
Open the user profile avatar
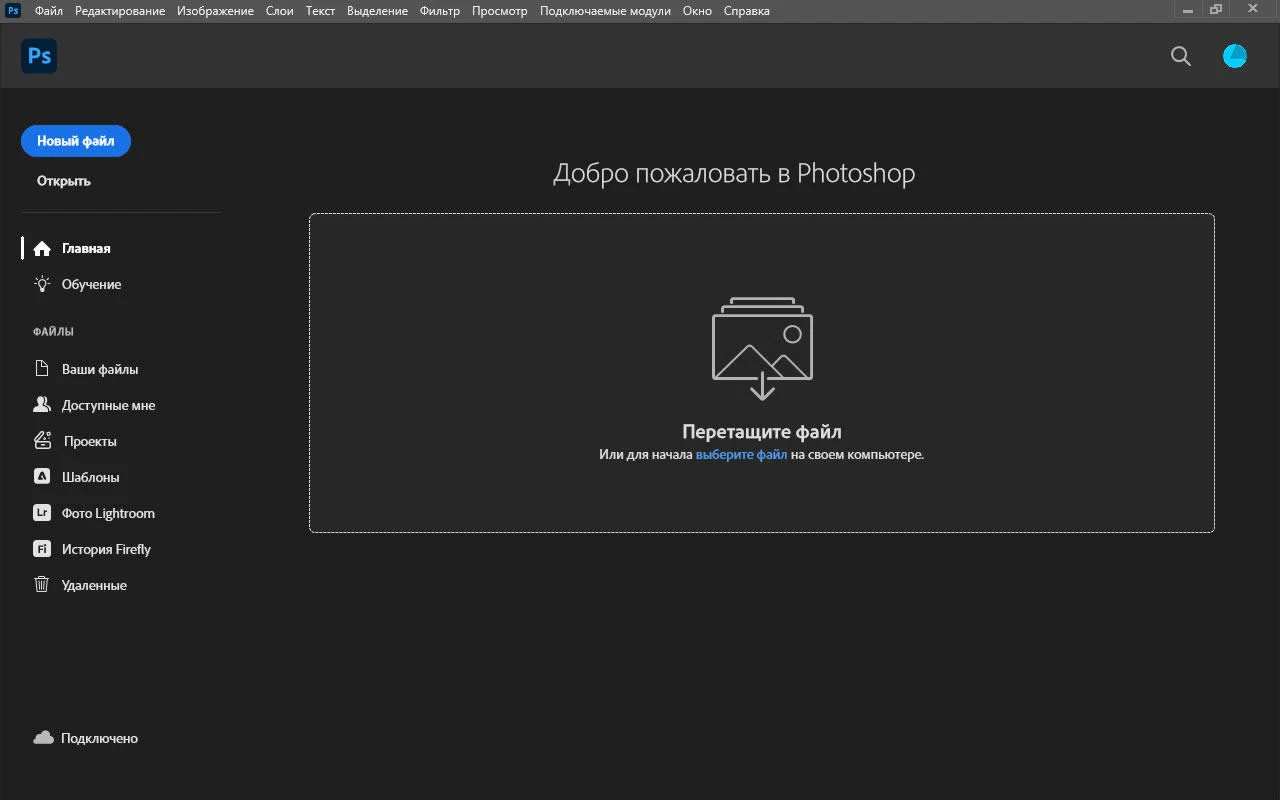pos(1235,56)
